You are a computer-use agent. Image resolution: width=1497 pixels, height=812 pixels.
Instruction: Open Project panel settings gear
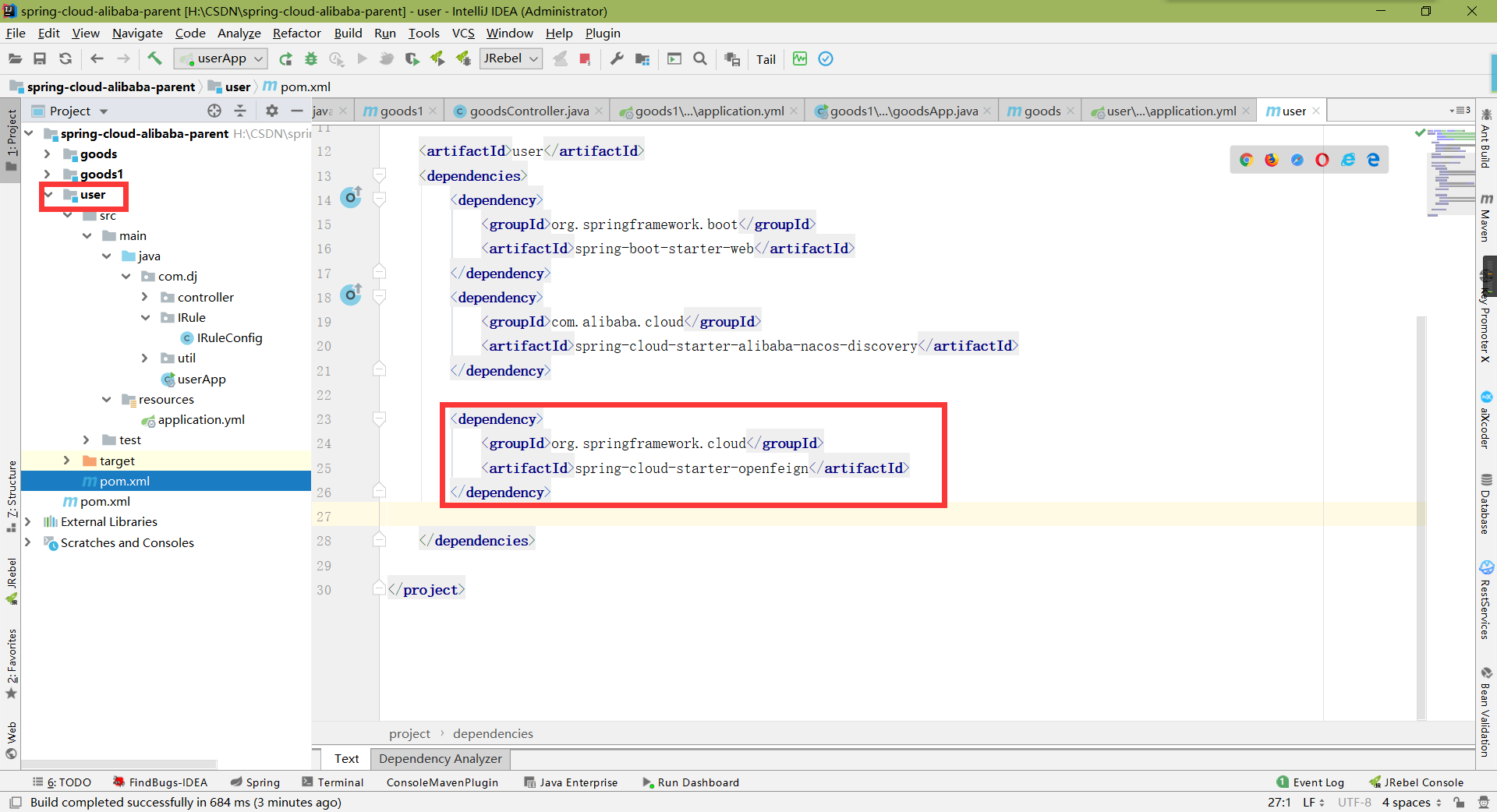pyautogui.click(x=271, y=111)
